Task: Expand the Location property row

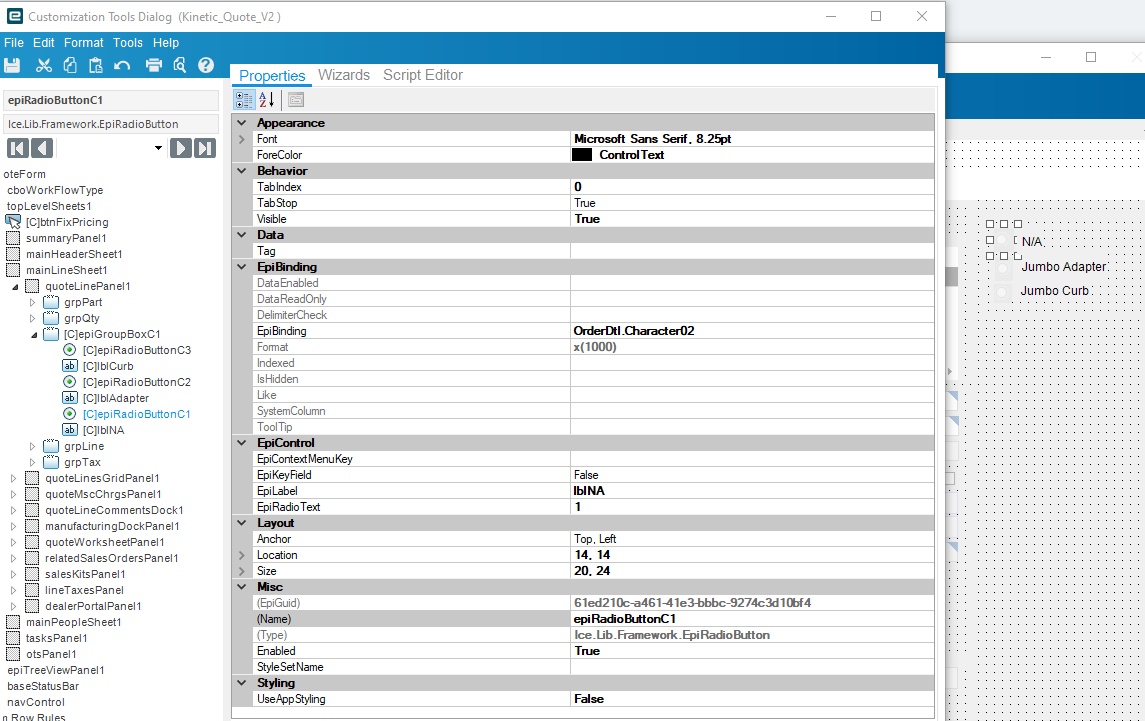Action: coord(242,555)
